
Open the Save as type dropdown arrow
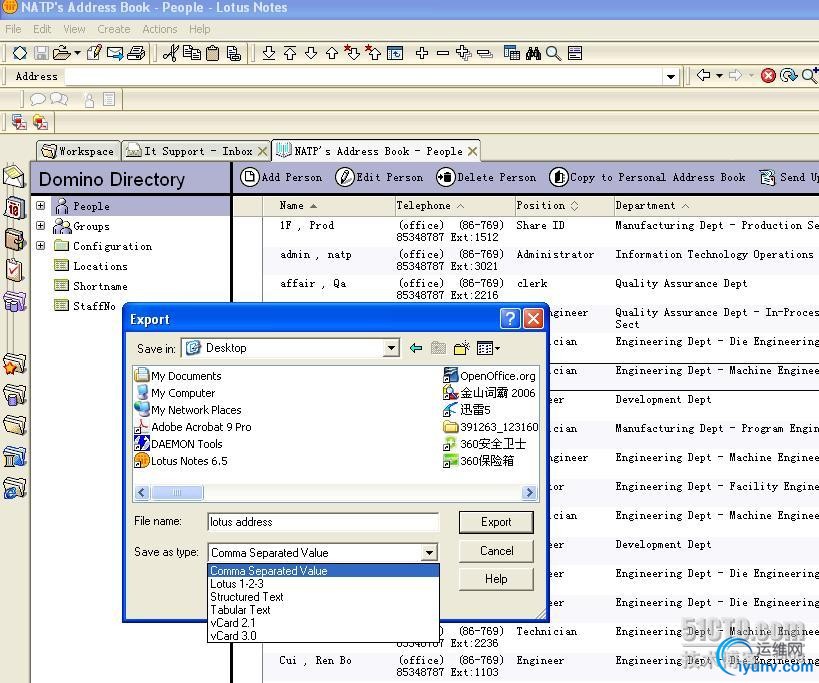[x=429, y=552]
